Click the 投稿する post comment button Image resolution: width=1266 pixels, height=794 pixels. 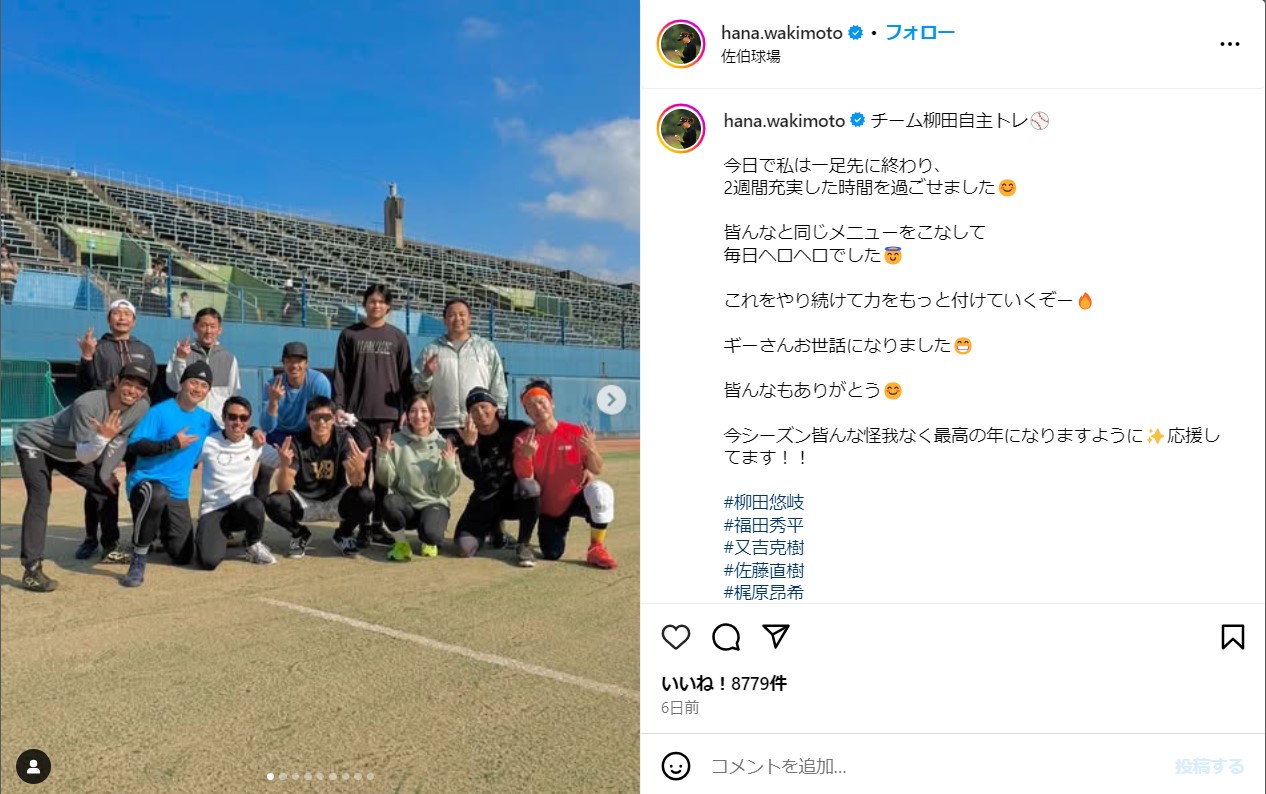(x=1210, y=767)
